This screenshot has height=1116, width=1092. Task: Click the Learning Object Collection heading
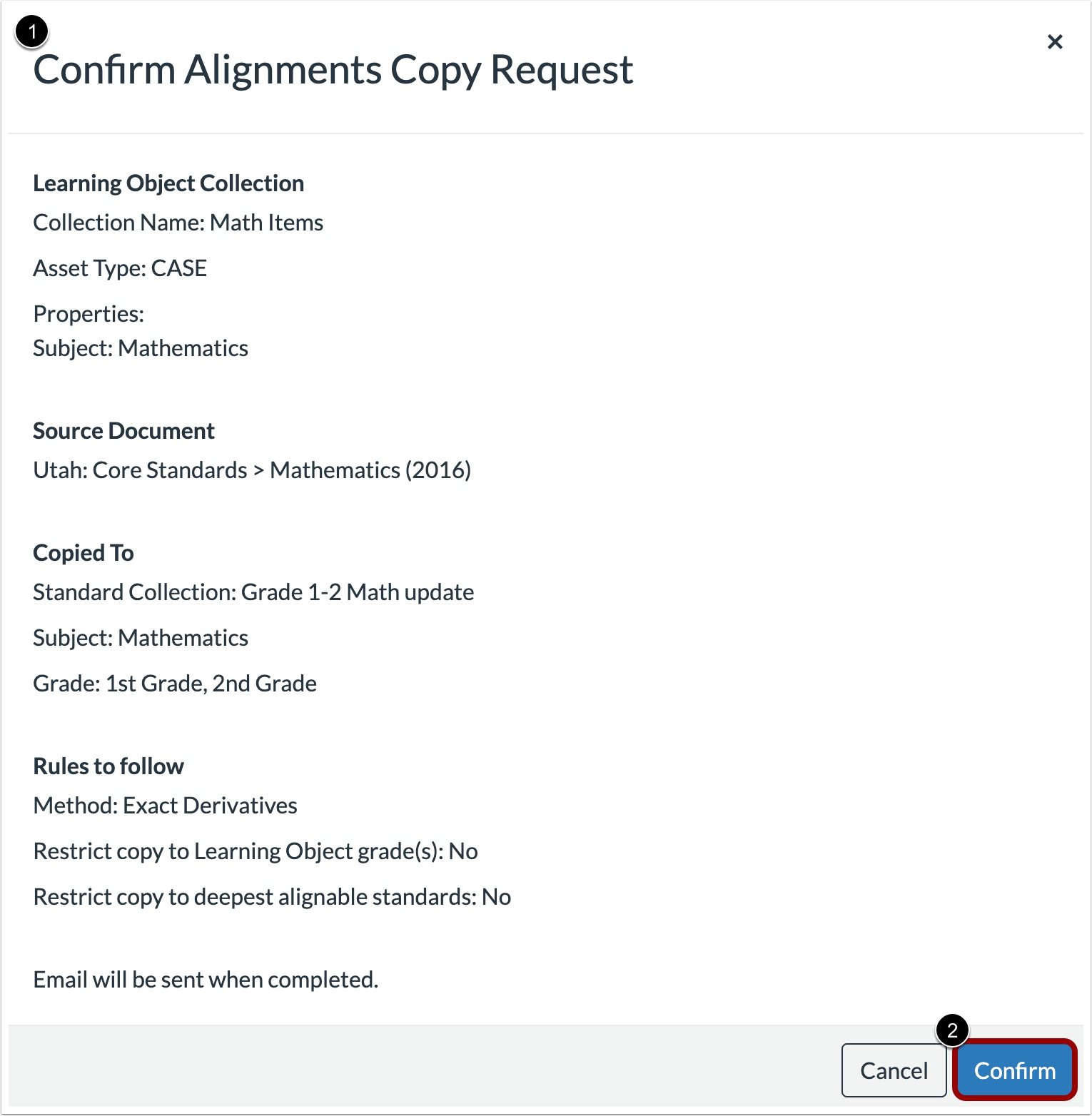click(168, 183)
